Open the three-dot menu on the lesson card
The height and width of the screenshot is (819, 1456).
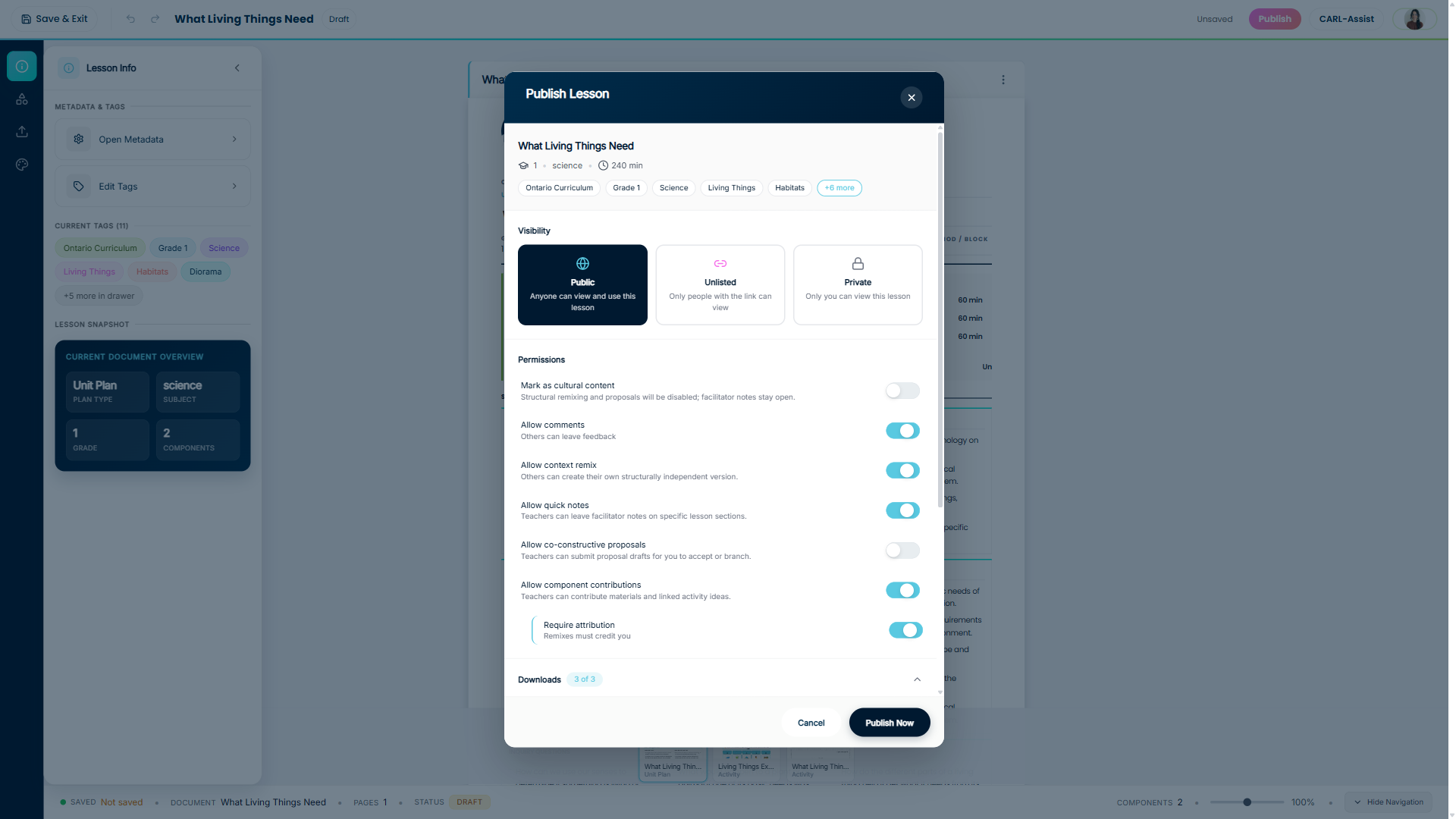[x=1003, y=79]
